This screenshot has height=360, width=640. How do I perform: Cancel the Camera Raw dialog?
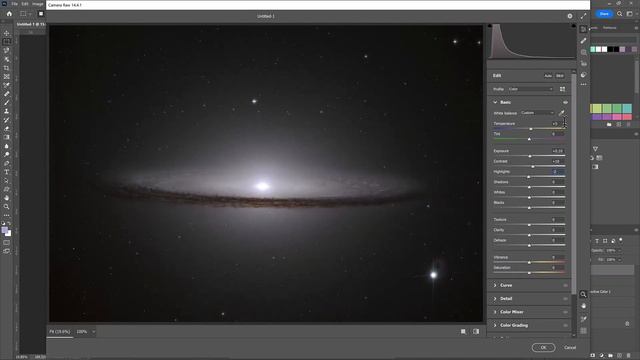(x=570, y=348)
